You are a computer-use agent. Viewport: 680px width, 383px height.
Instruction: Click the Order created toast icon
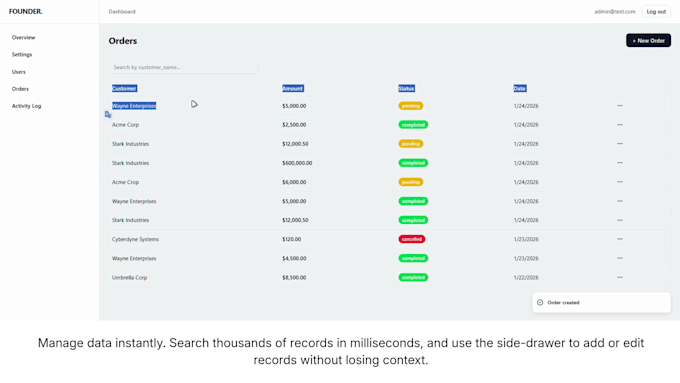[540, 302]
